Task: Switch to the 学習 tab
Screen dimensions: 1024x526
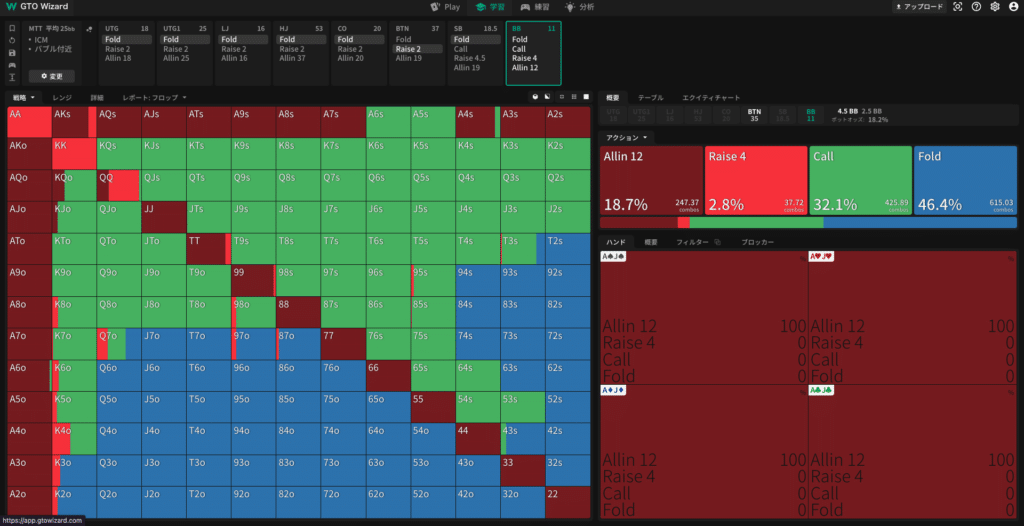Action: click(x=490, y=7)
